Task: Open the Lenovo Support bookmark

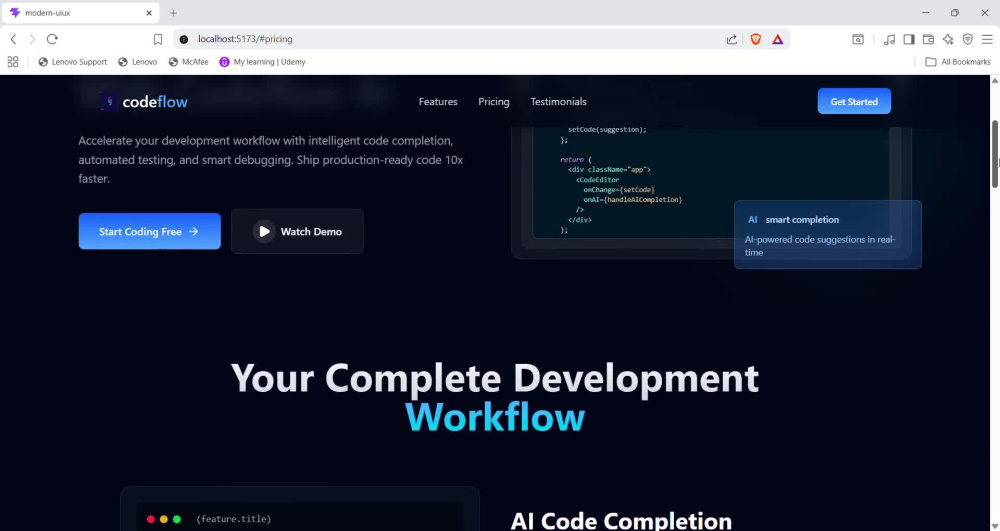Action: 73,62
